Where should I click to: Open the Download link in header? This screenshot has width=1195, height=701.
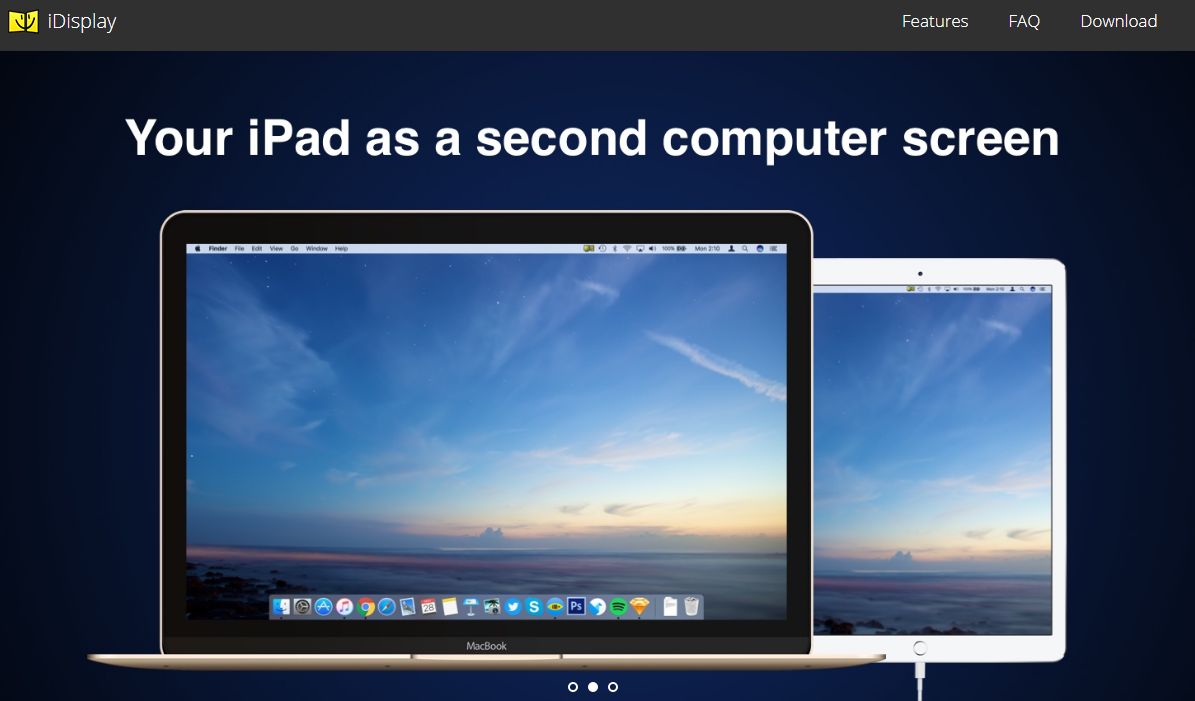(1119, 21)
